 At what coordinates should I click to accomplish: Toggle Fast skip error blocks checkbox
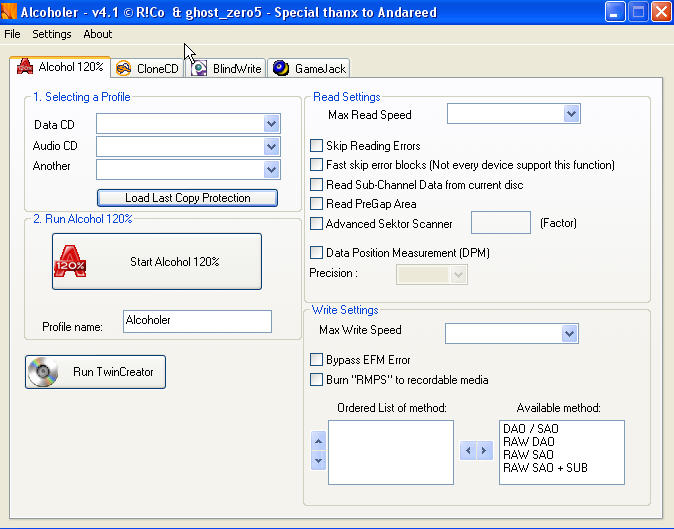tap(316, 165)
